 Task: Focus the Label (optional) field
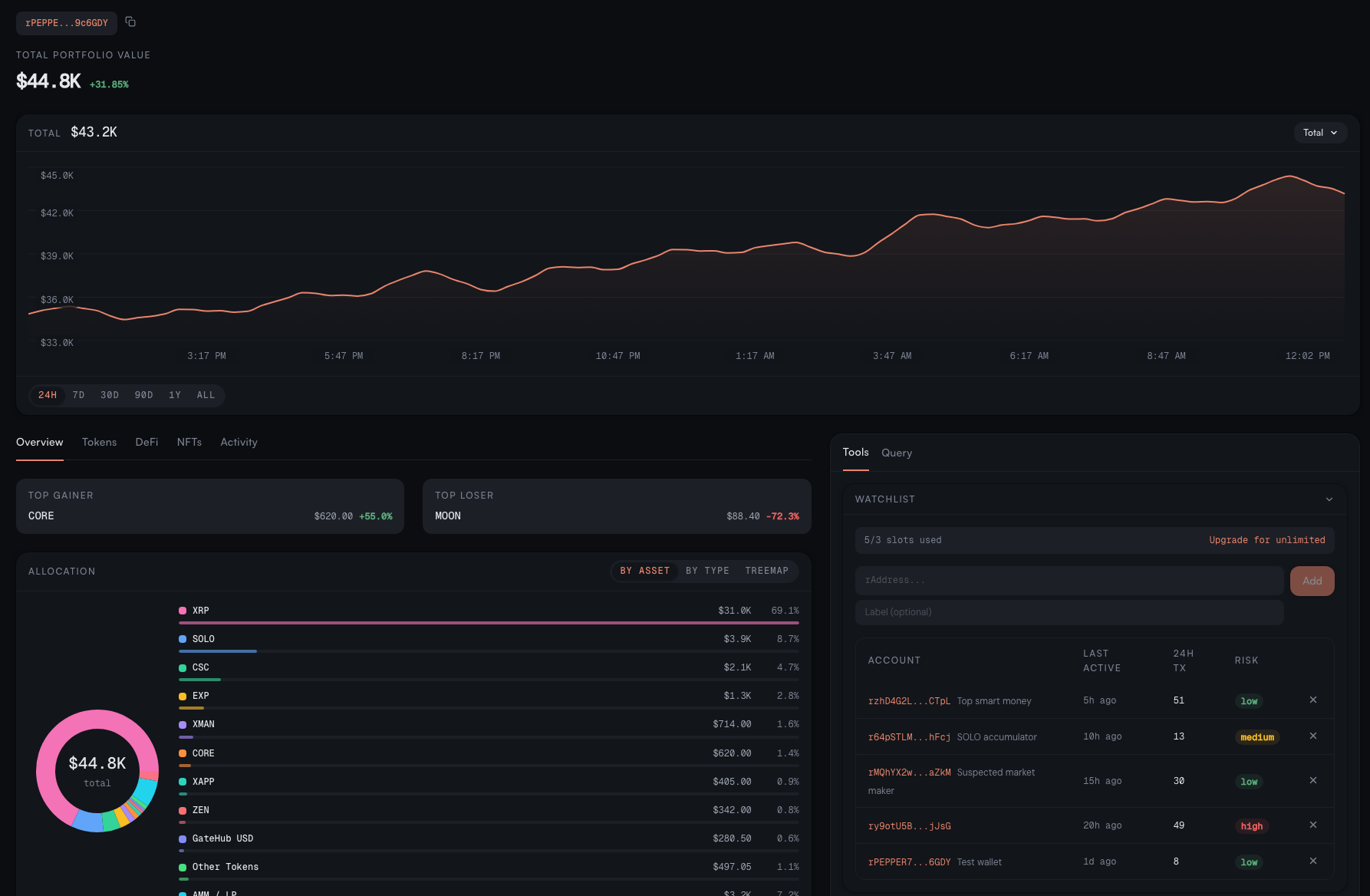(x=1069, y=612)
